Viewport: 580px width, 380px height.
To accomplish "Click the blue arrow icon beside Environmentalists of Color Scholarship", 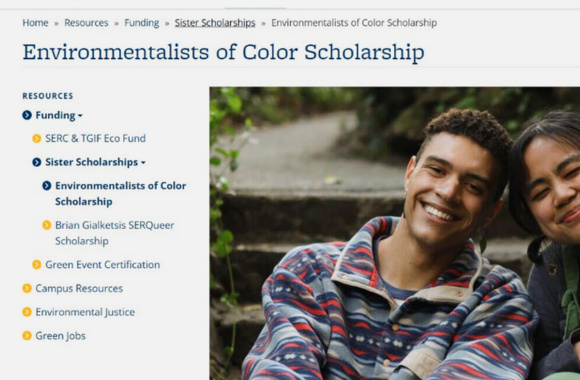I will (47, 185).
